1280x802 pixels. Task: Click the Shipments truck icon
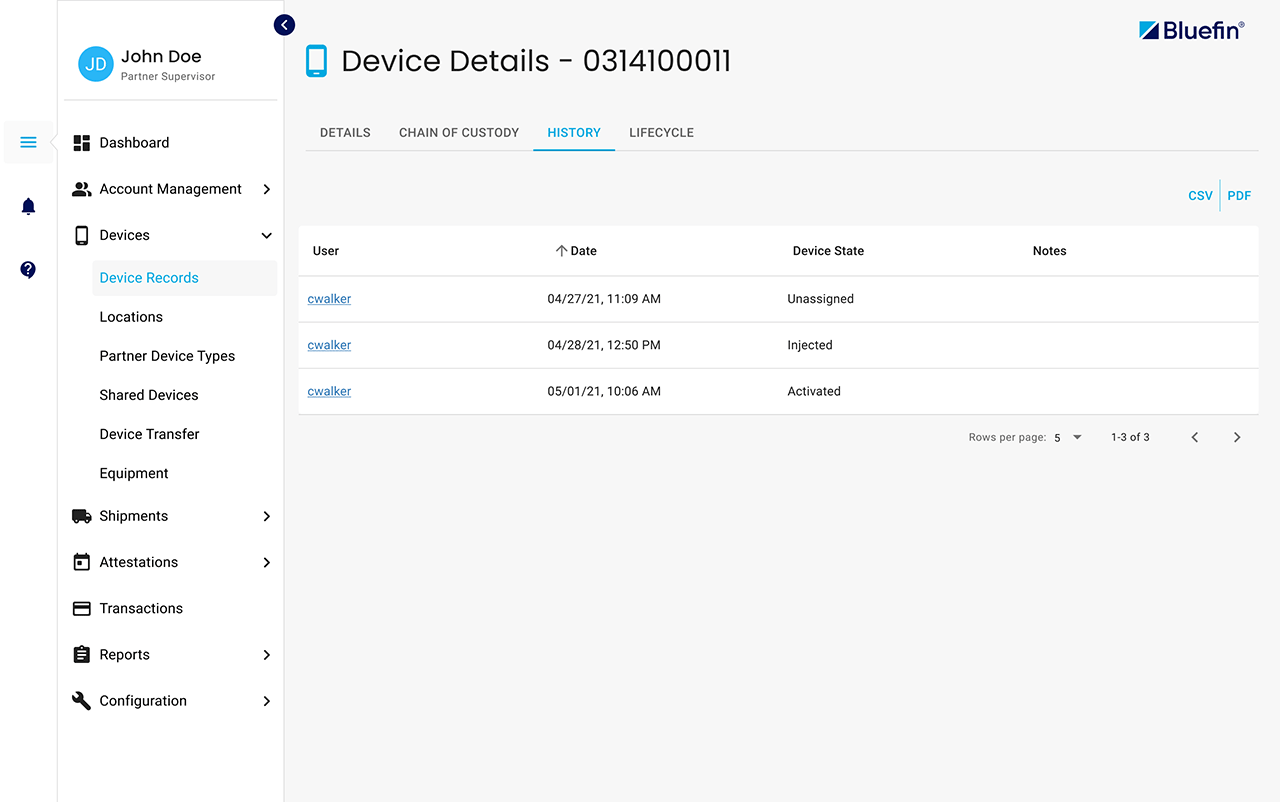tap(82, 516)
